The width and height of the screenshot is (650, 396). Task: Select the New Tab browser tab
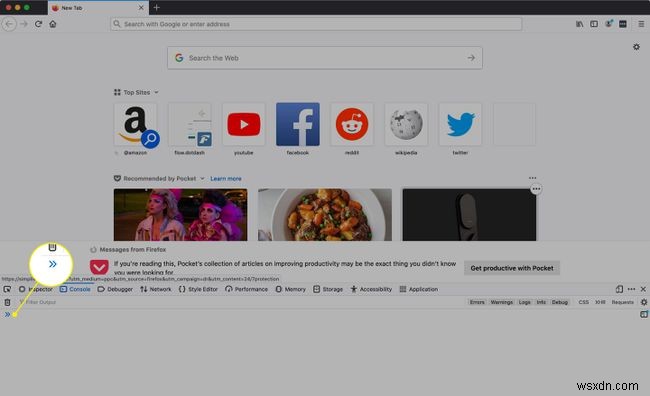97,8
